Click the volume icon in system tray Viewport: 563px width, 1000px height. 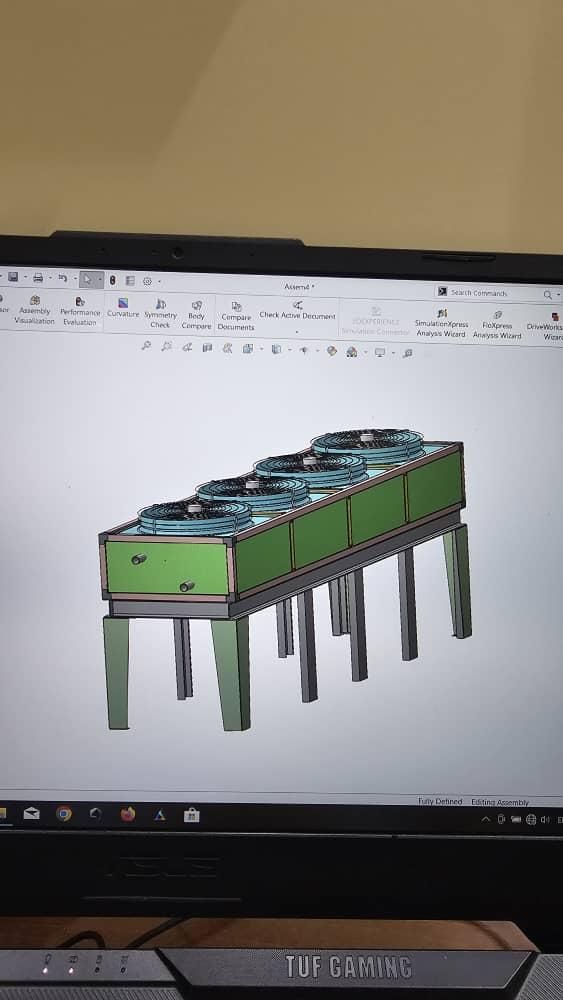[545, 820]
